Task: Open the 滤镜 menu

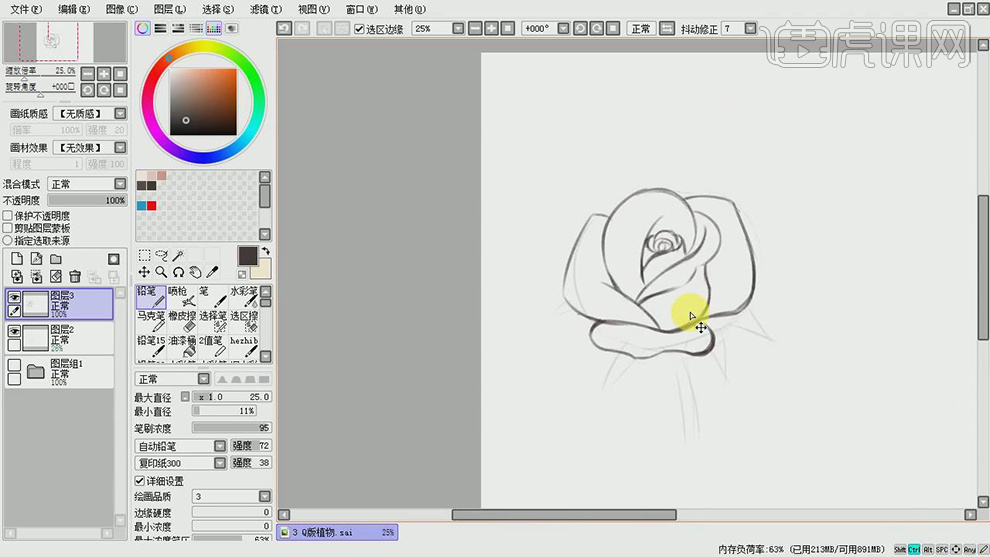Action: click(x=264, y=9)
